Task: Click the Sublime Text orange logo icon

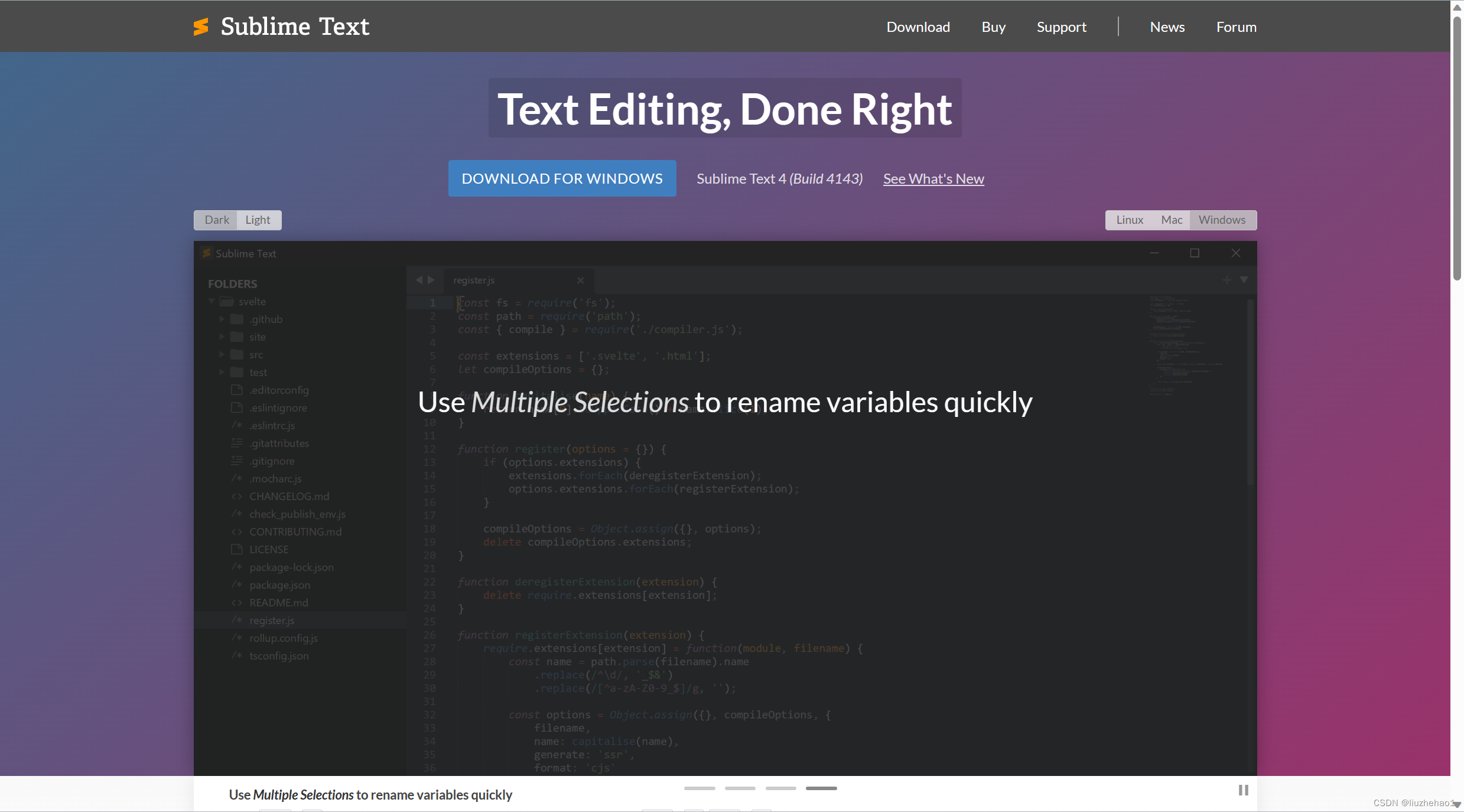Action: click(x=201, y=27)
